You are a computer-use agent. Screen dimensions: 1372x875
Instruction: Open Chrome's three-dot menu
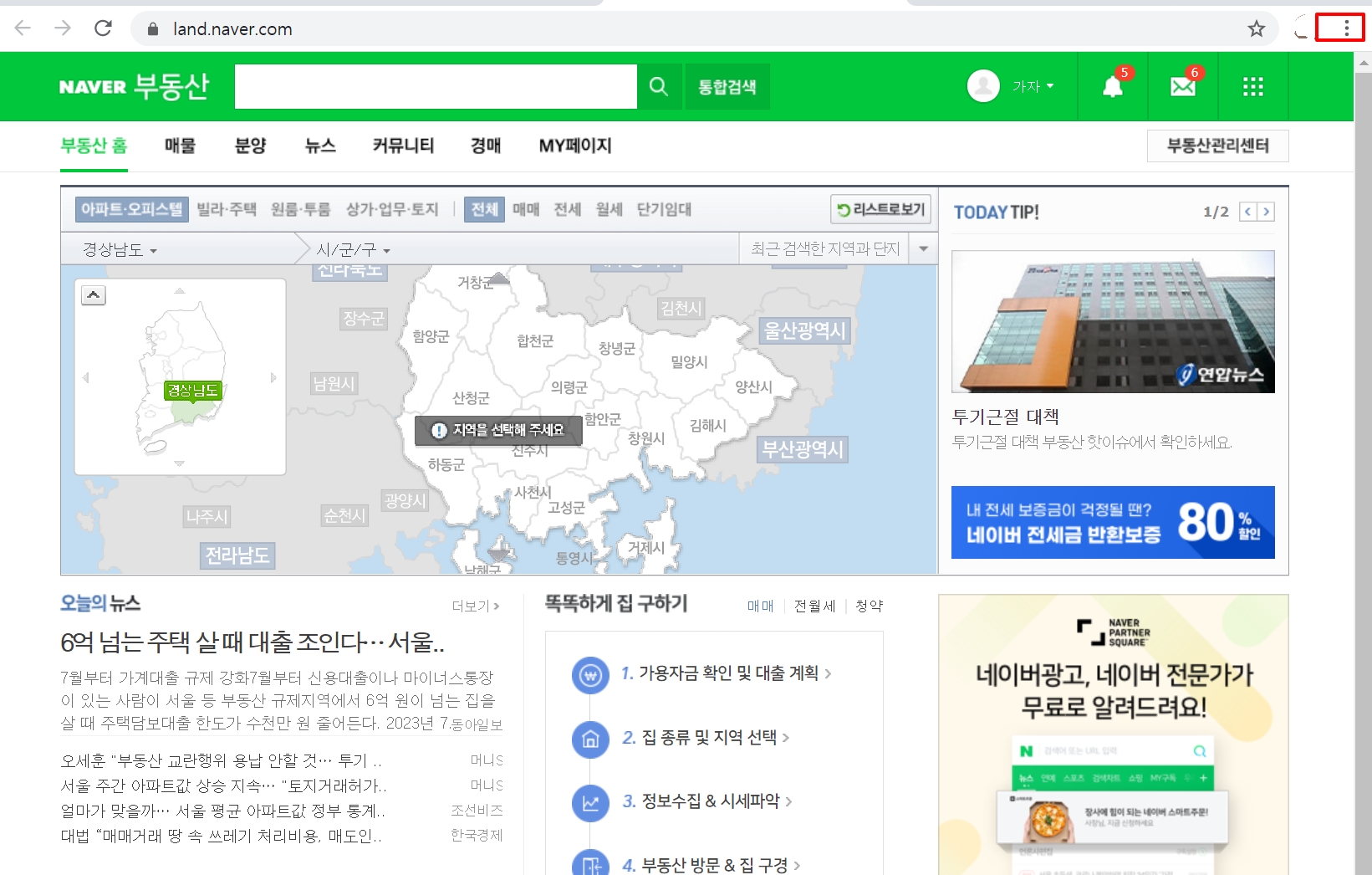[x=1346, y=28]
